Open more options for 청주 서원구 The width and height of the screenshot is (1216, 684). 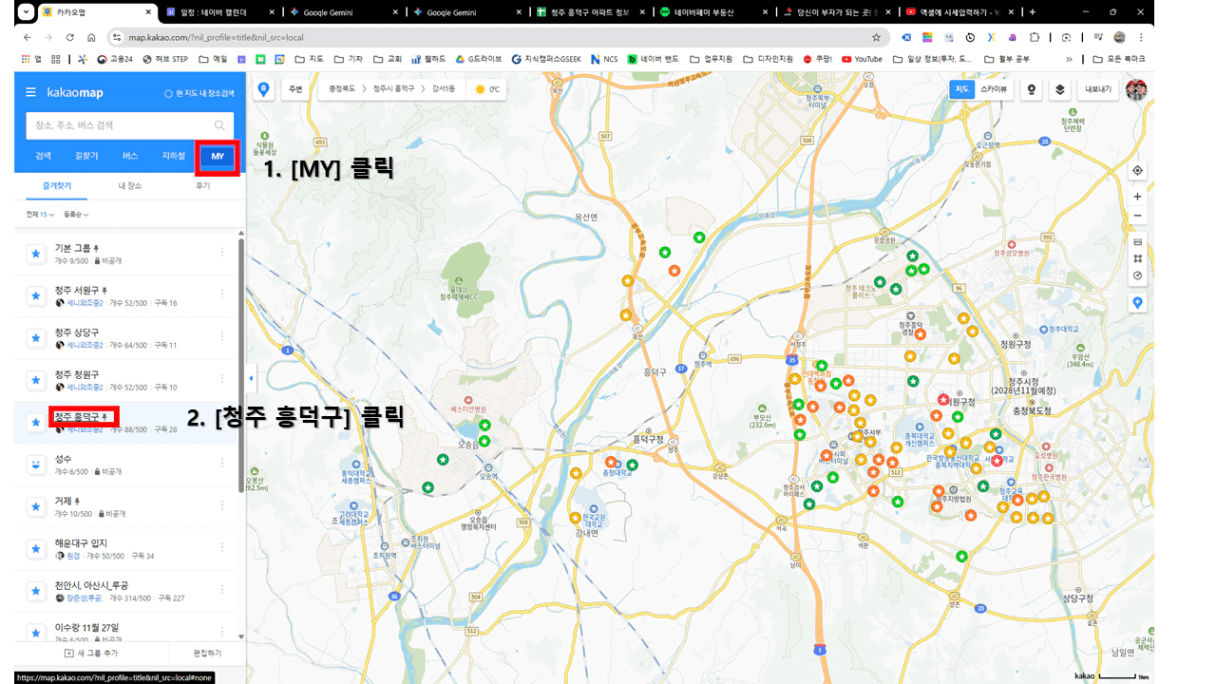click(x=222, y=295)
